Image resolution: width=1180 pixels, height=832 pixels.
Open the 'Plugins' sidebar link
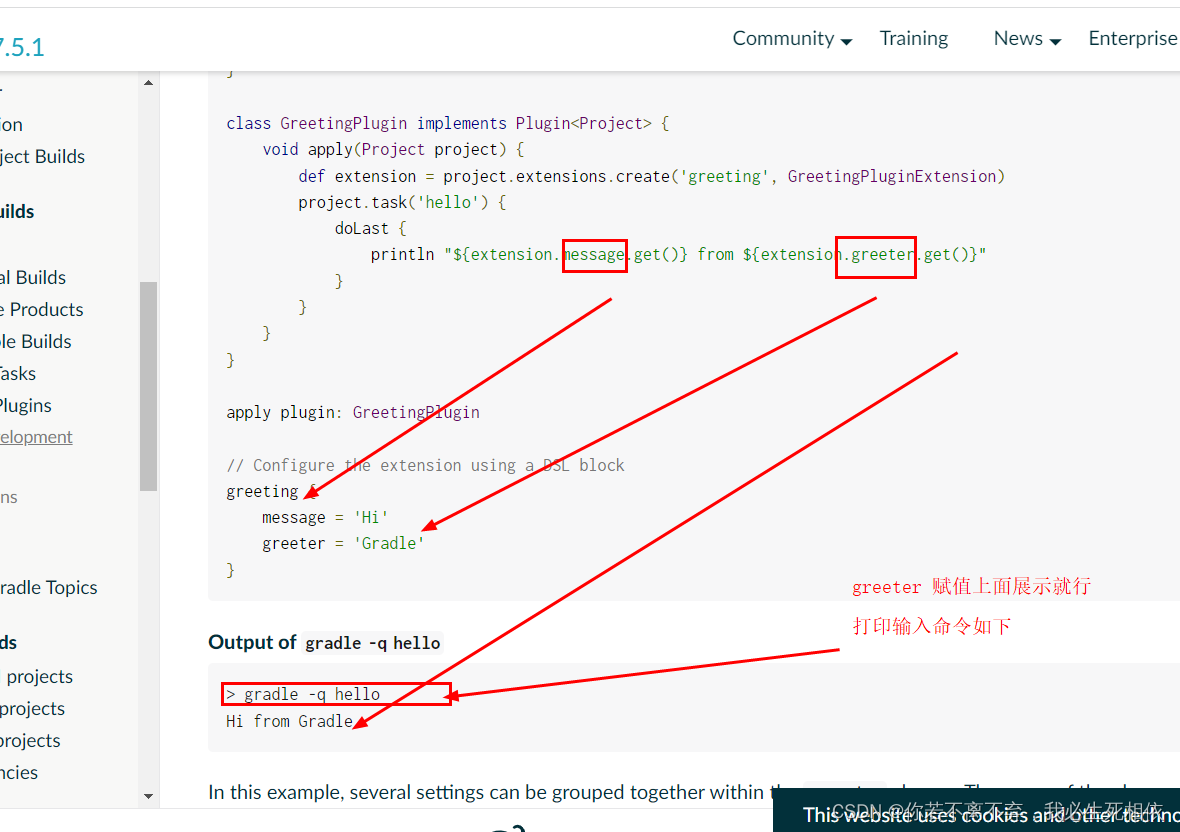(26, 405)
